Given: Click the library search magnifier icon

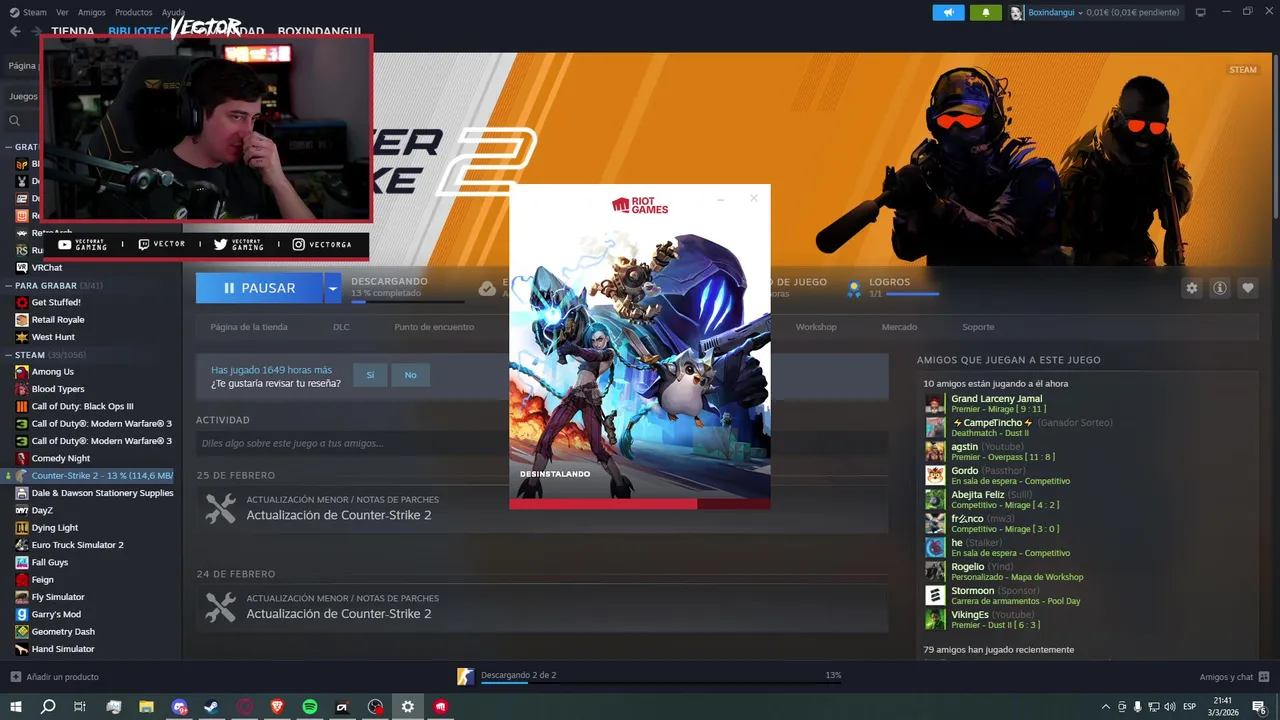Looking at the screenshot, I should pos(15,120).
